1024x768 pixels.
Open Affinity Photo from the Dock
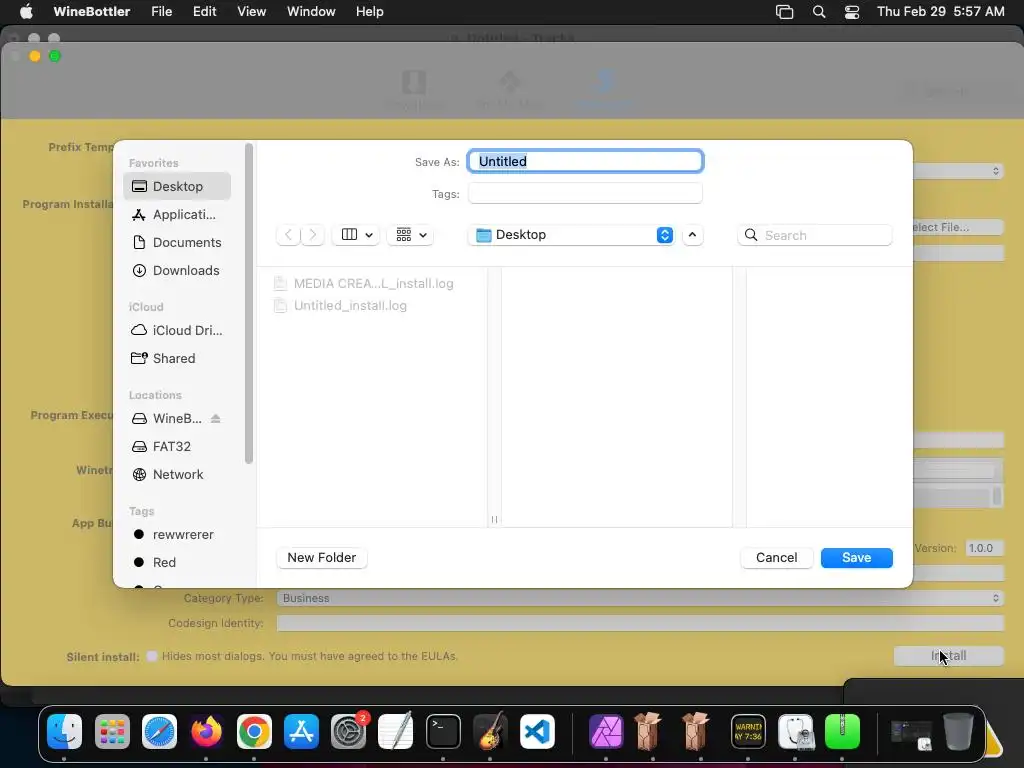click(606, 731)
